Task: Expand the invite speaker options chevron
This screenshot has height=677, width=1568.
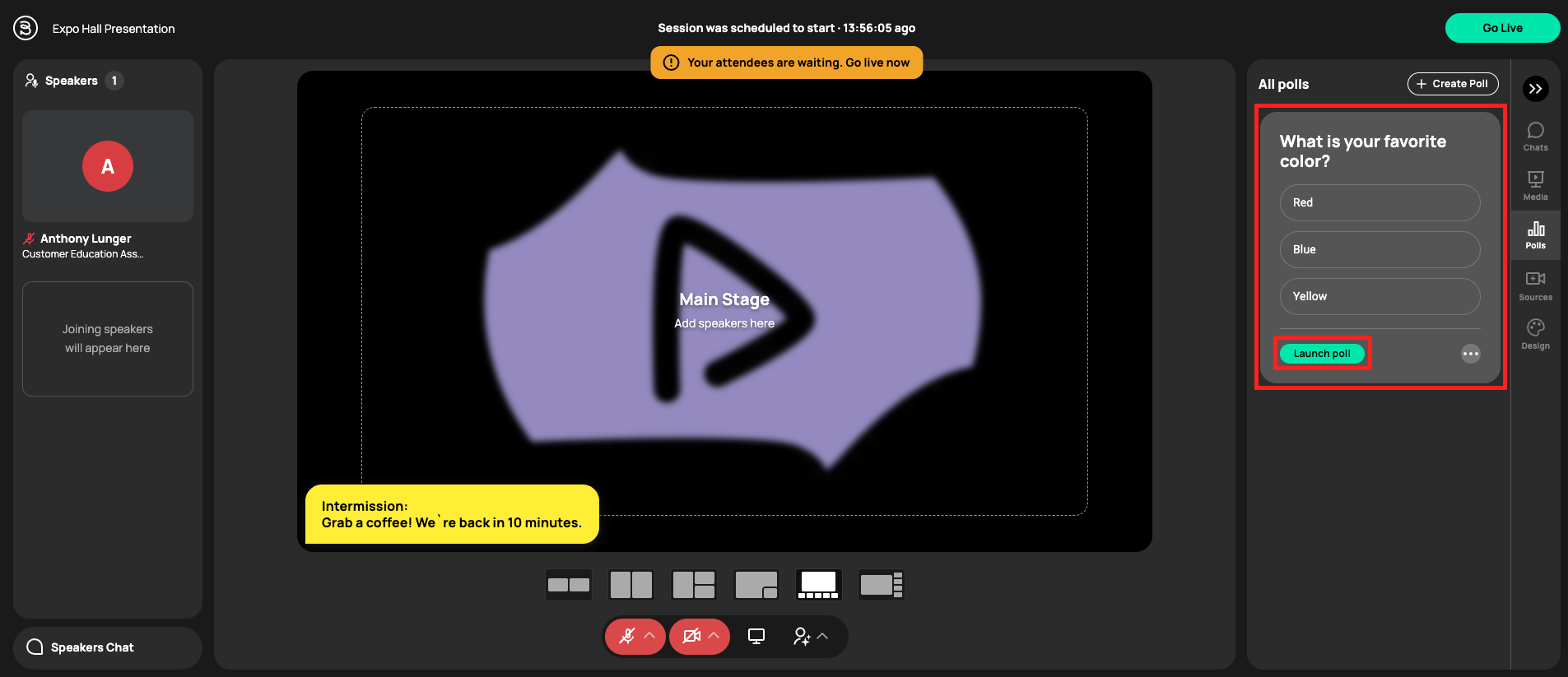Action: coord(822,636)
